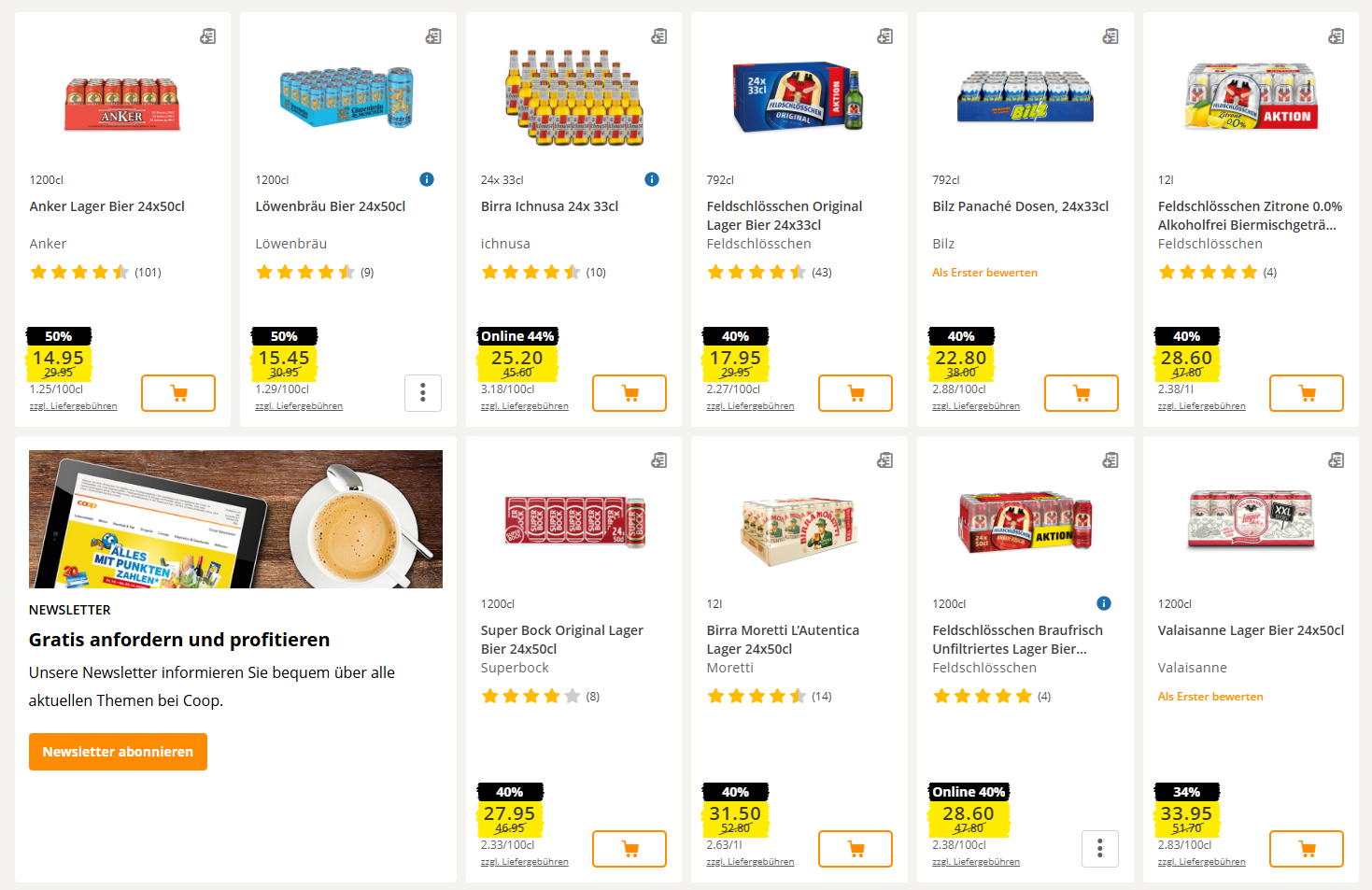Show info icon for Birra Ichnusa
This screenshot has height=890, width=1372.
click(x=652, y=179)
